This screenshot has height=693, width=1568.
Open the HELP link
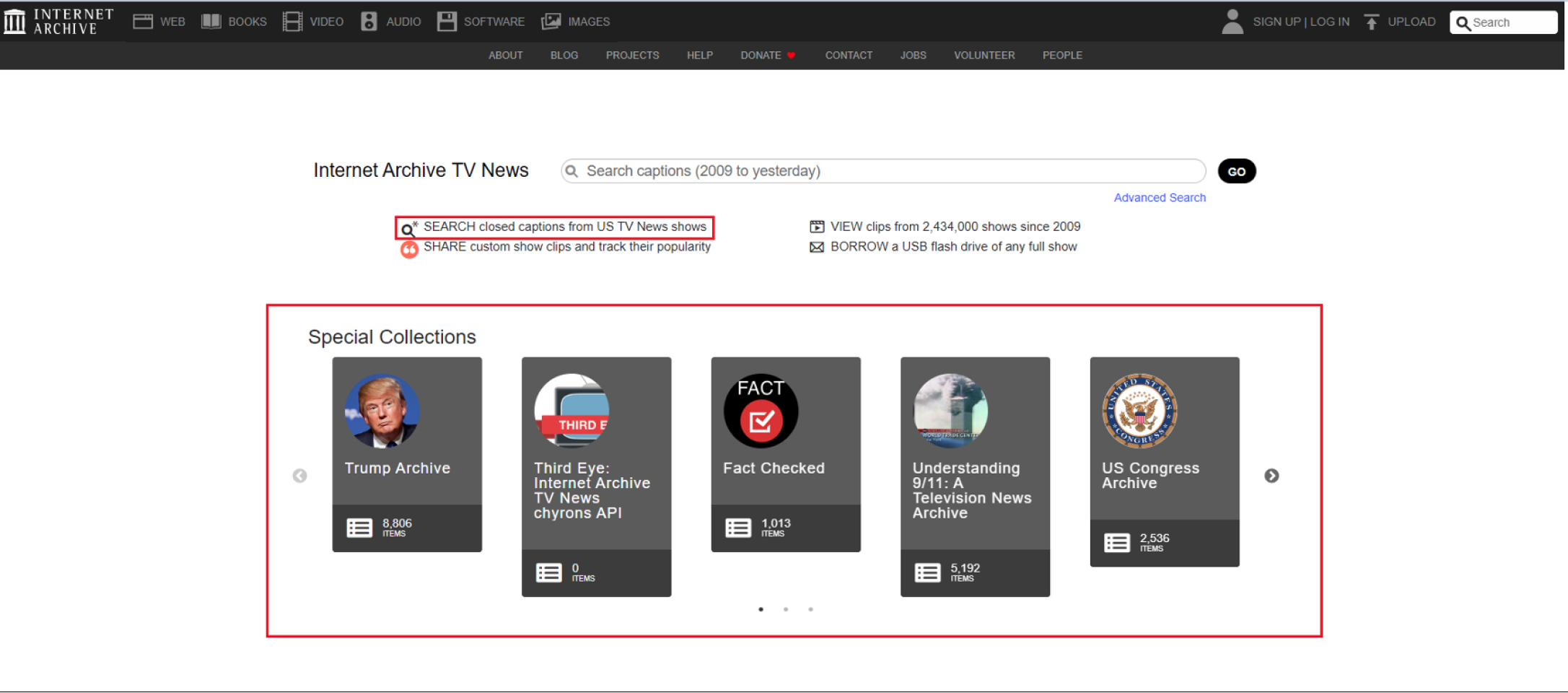[700, 56]
